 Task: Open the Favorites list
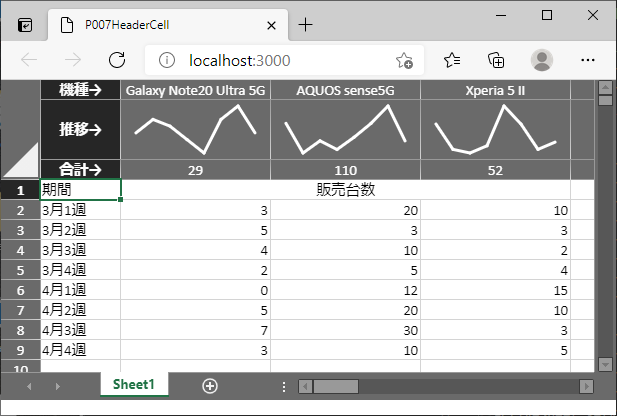pyautogui.click(x=452, y=60)
